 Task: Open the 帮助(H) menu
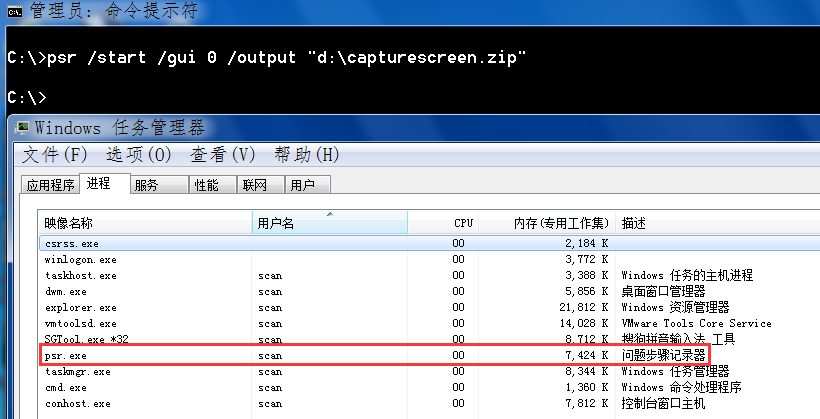(306, 155)
